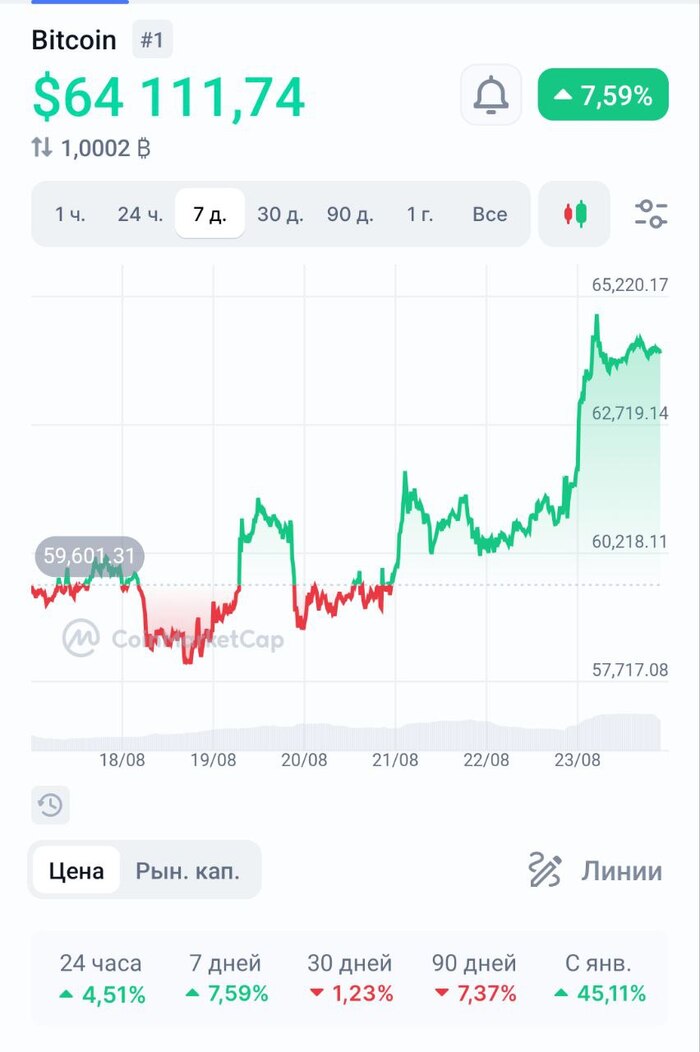
Task: Tap the 30 дней performance stat
Action: click(349, 978)
